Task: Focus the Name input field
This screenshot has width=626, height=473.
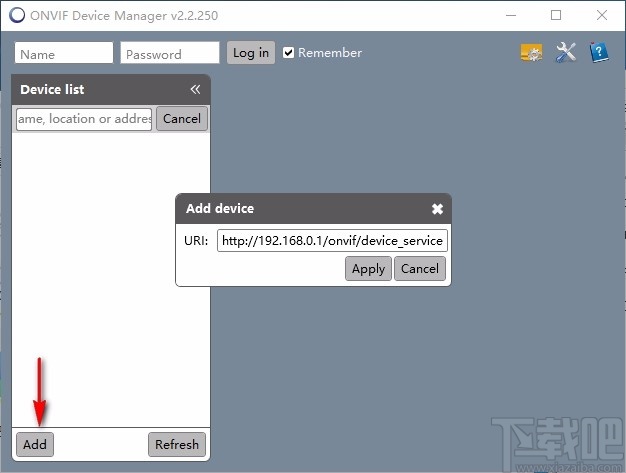Action: pos(64,53)
